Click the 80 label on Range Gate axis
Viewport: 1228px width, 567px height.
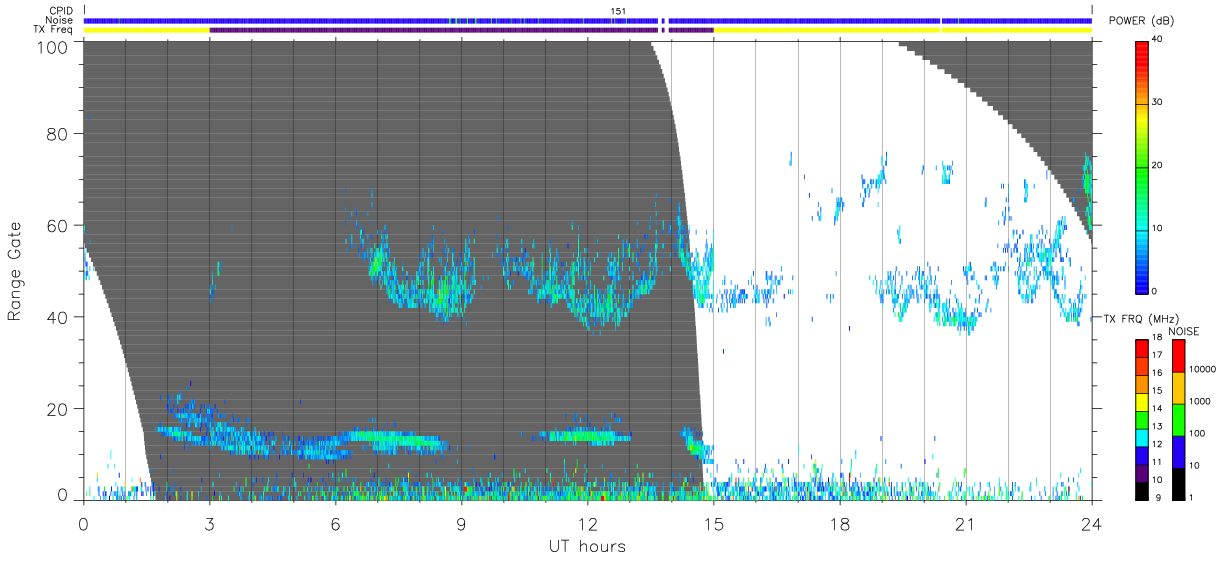[57, 133]
